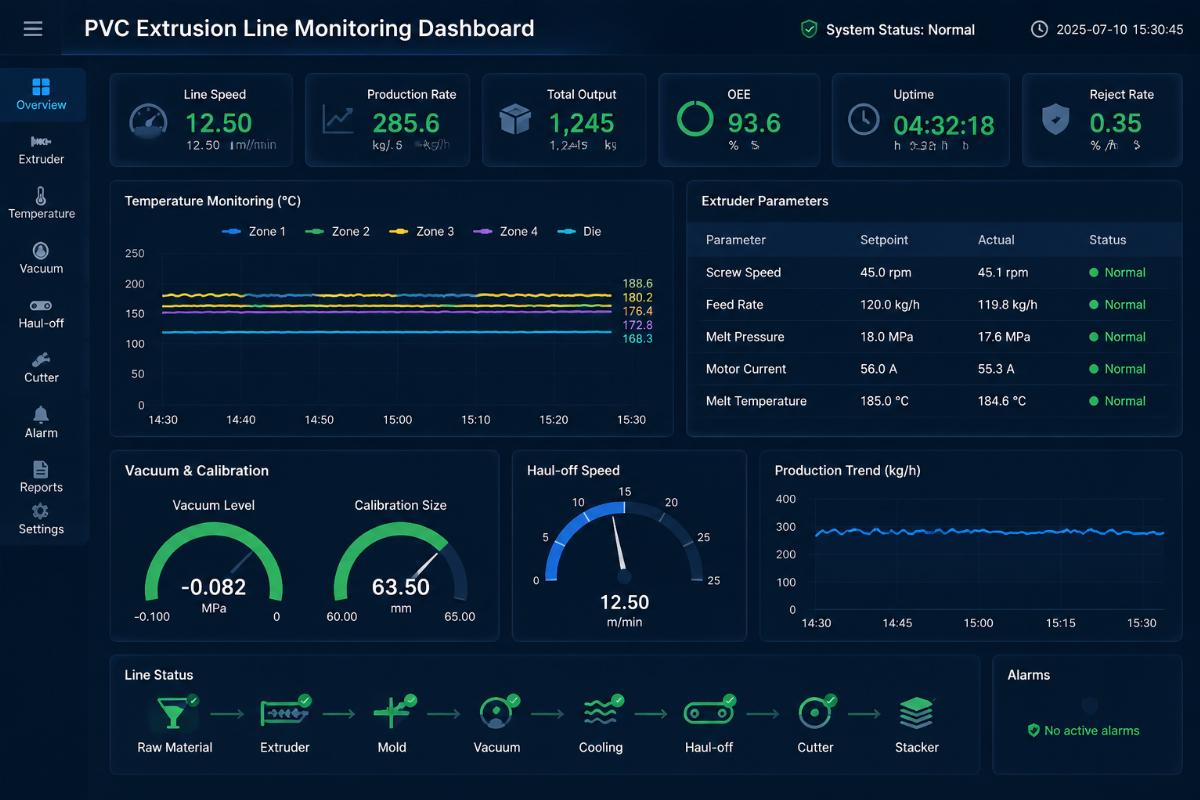1200x800 pixels.
Task: Open the Haul-off sidebar section
Action: pyautogui.click(x=41, y=313)
